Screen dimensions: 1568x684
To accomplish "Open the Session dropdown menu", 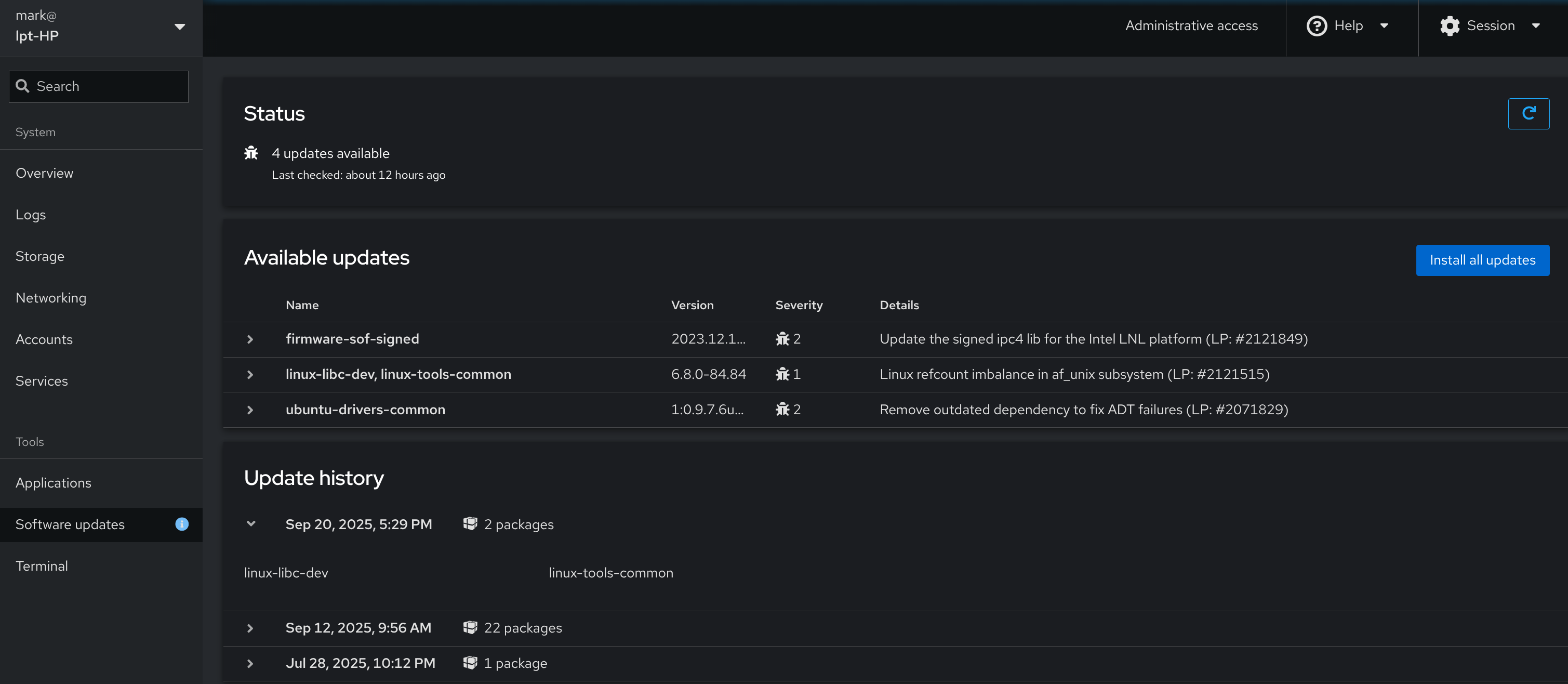I will (x=1537, y=25).
